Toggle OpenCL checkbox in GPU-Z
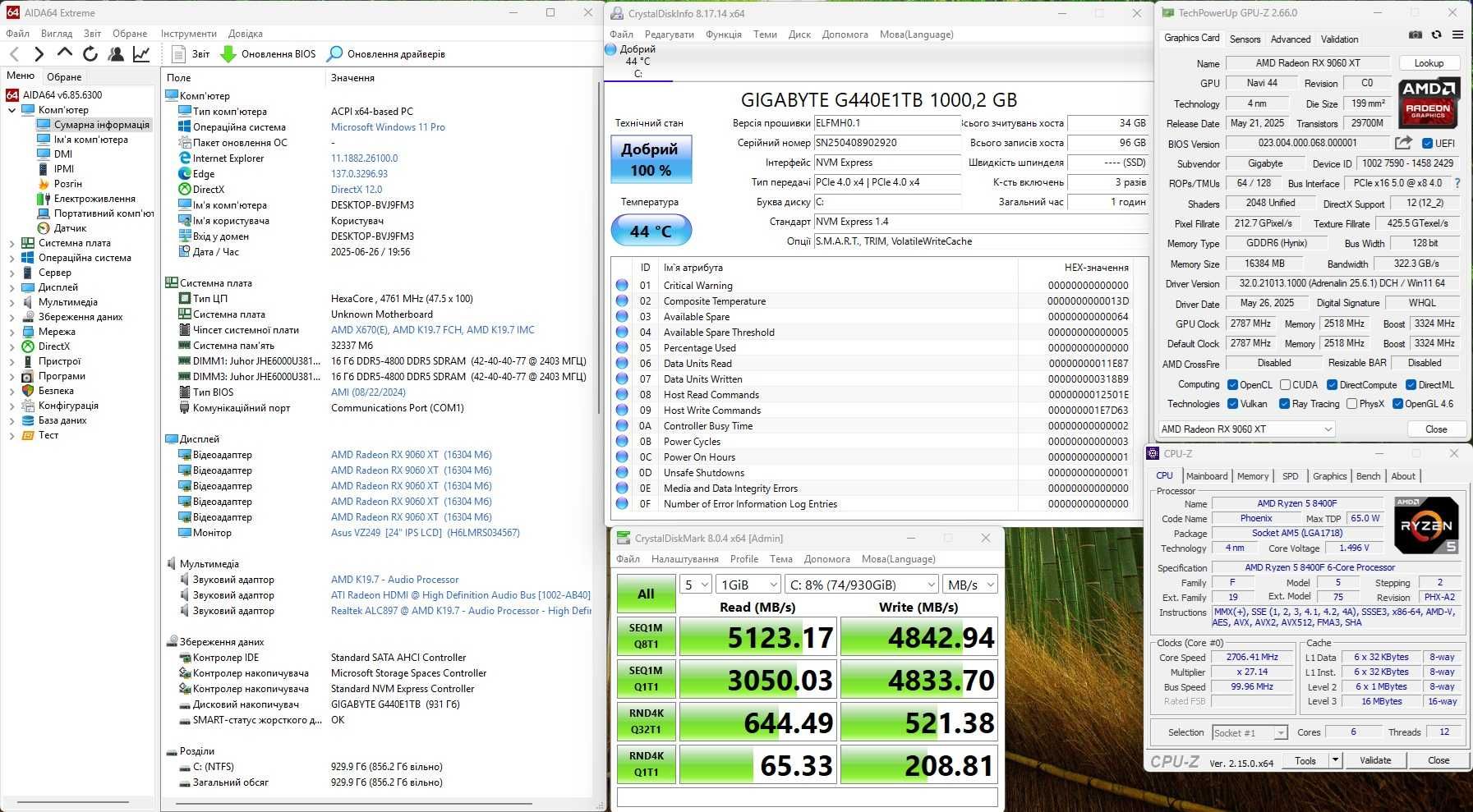 [x=1232, y=385]
